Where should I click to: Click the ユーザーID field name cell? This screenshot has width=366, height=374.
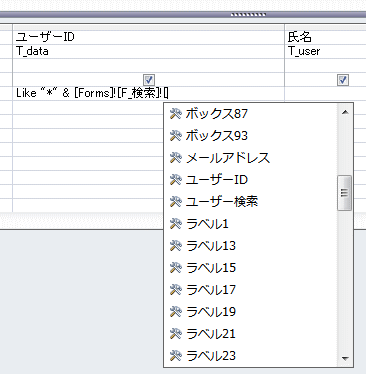coord(149,37)
